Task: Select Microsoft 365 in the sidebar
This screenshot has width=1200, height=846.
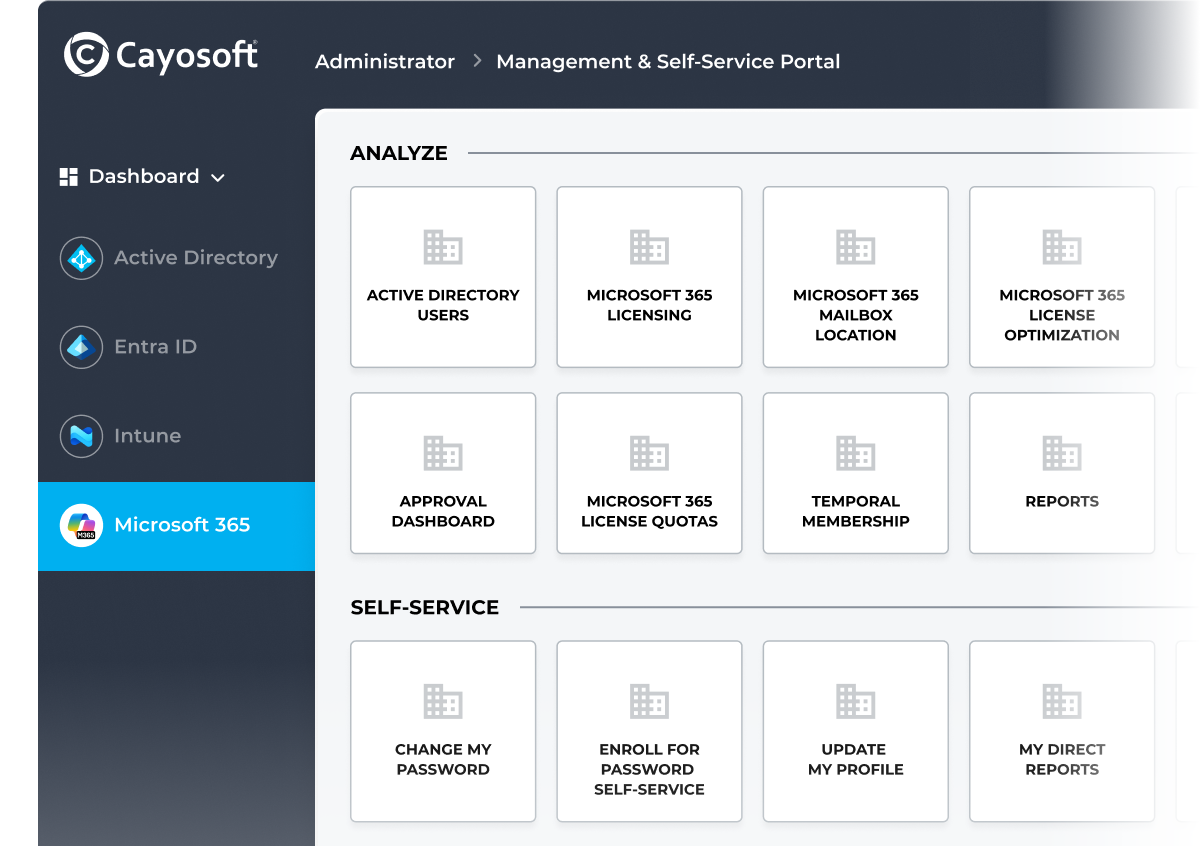Action: (x=177, y=526)
